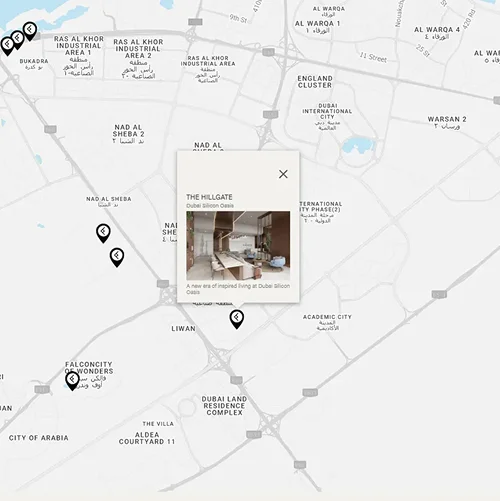The image size is (500, 501).
Task: Click the 'A new era of inspired living' description
Action: click(x=238, y=289)
